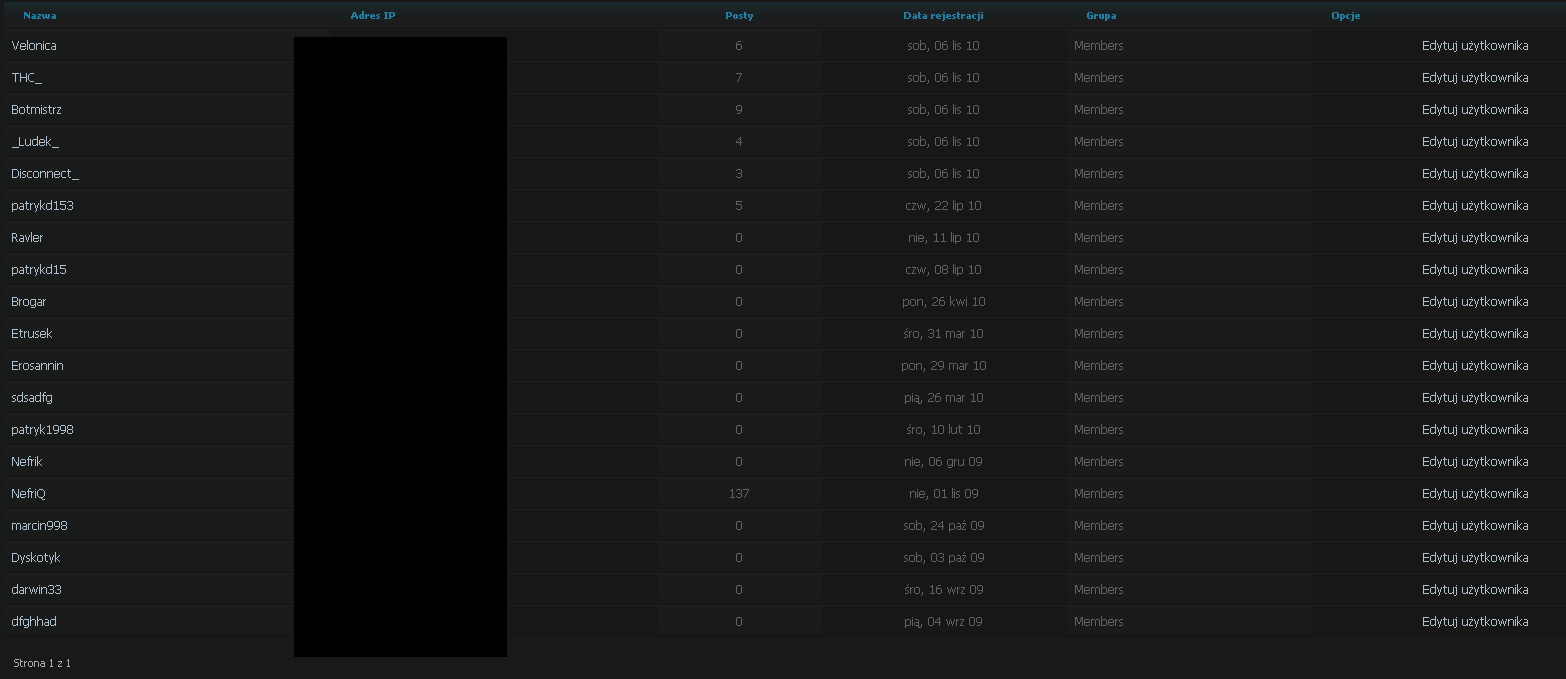The width and height of the screenshot is (1566, 679).
Task: Open Edytuj użytkownika for darwin33
Action: click(1475, 590)
